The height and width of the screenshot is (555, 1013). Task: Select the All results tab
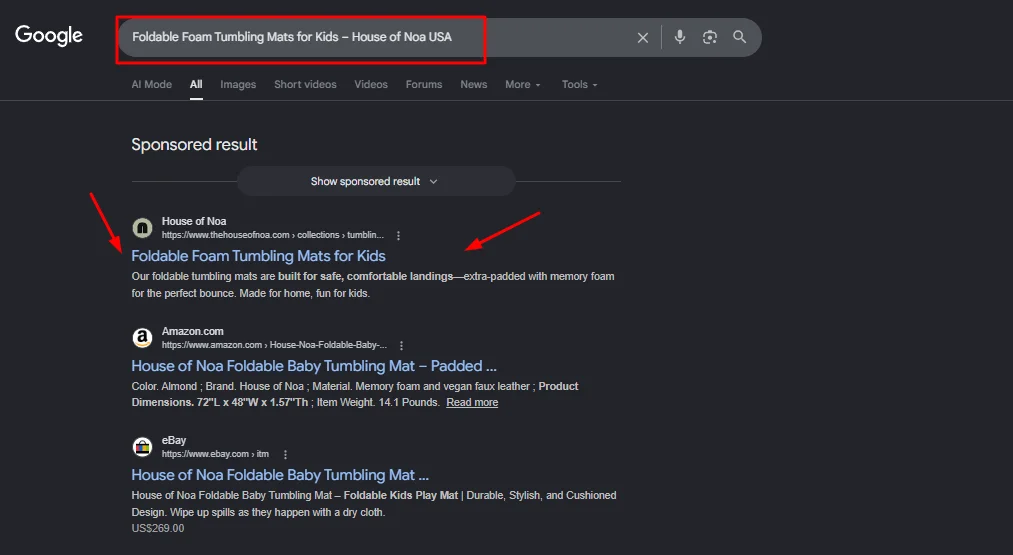pyautogui.click(x=196, y=85)
